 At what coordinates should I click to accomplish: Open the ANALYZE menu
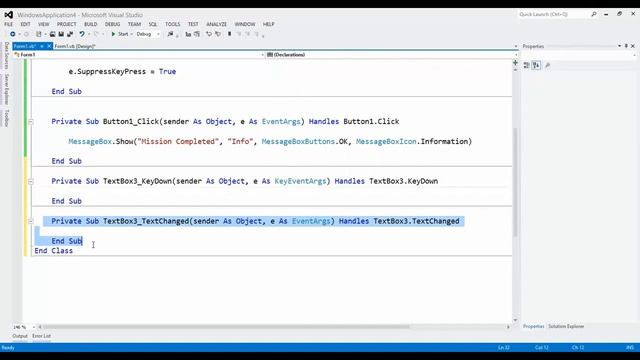[x=216, y=24]
